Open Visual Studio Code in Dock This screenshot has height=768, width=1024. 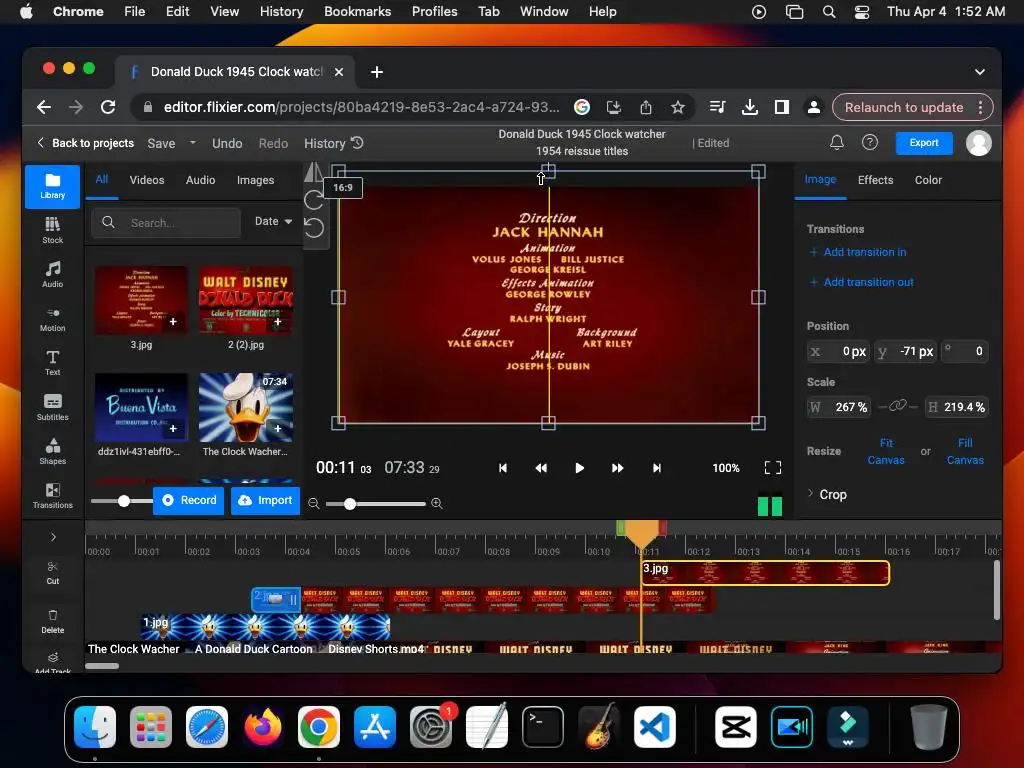[x=655, y=727]
